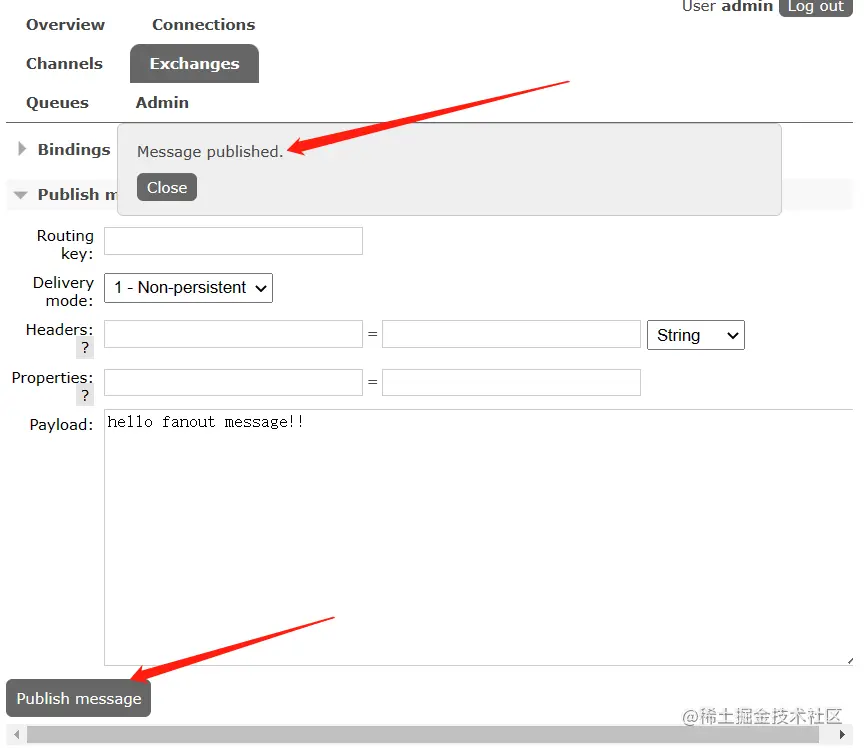Focus the Routing key input field
Viewport: 864px width, 748px height.
pos(234,241)
